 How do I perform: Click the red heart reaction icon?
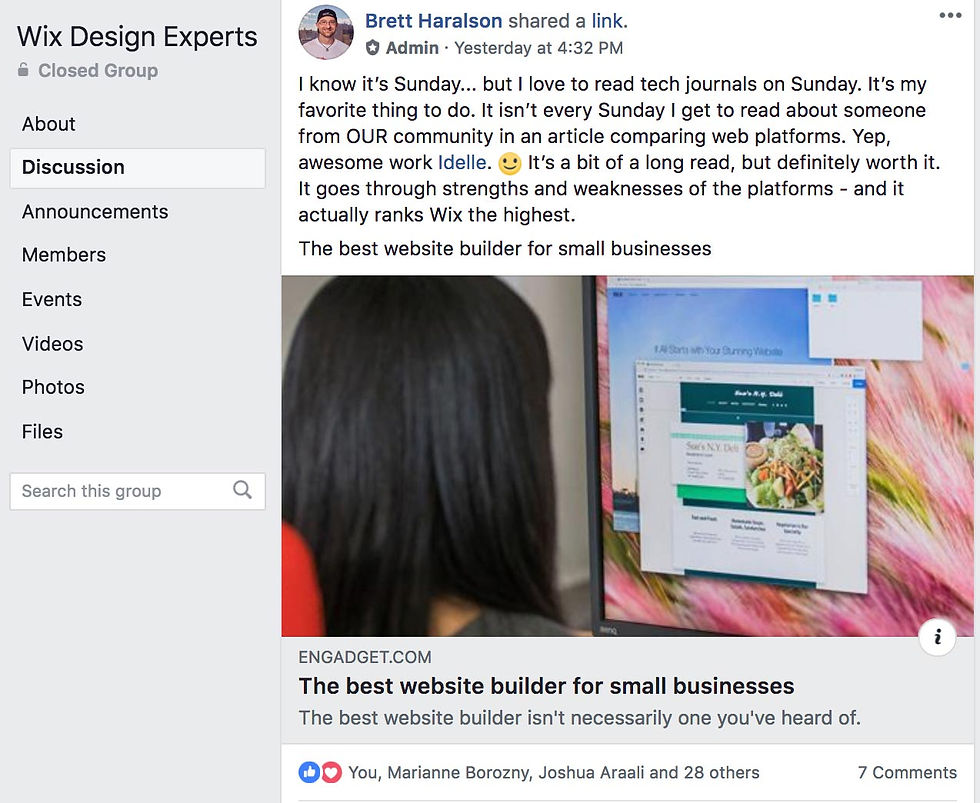(x=331, y=772)
